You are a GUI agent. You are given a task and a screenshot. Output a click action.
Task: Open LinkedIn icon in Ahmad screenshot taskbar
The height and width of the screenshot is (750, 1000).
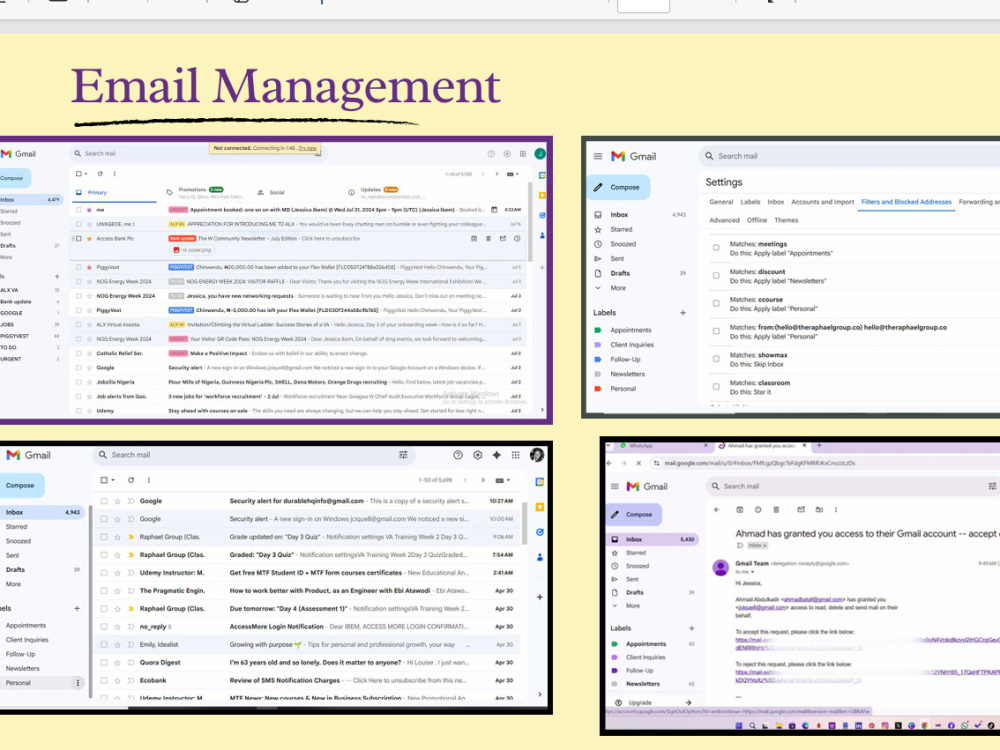click(x=858, y=726)
